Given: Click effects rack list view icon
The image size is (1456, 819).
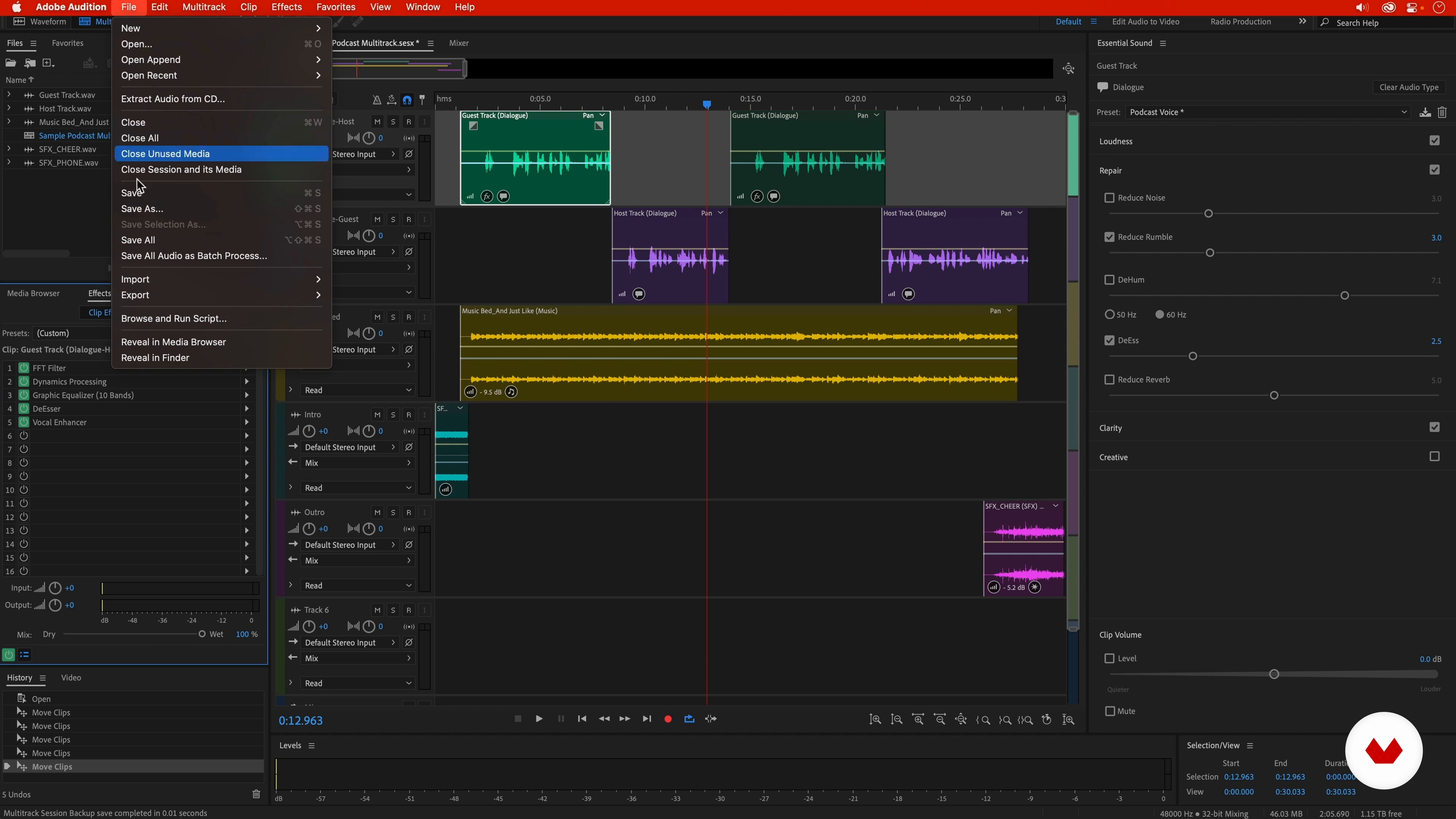Looking at the screenshot, I should pos(24,654).
